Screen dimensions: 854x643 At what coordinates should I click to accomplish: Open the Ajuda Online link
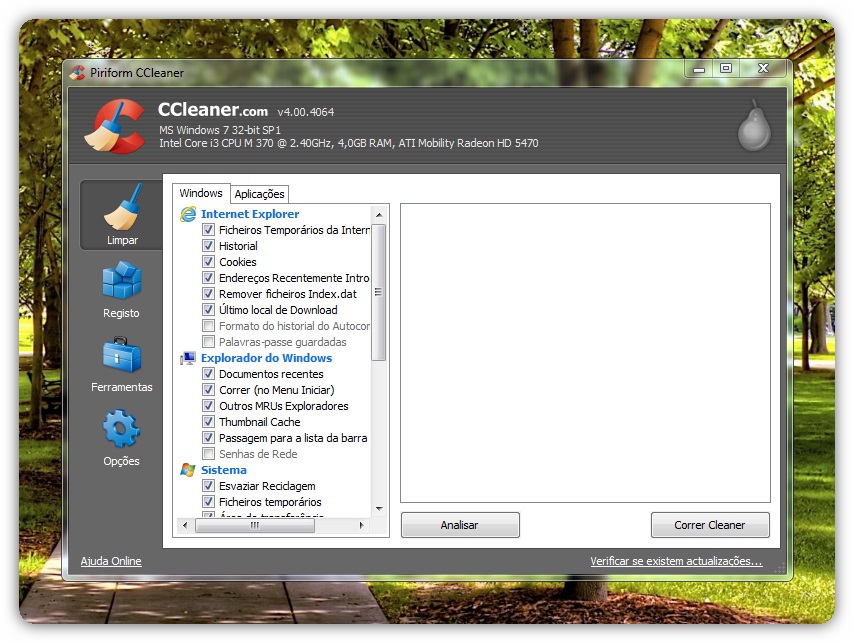coord(111,561)
